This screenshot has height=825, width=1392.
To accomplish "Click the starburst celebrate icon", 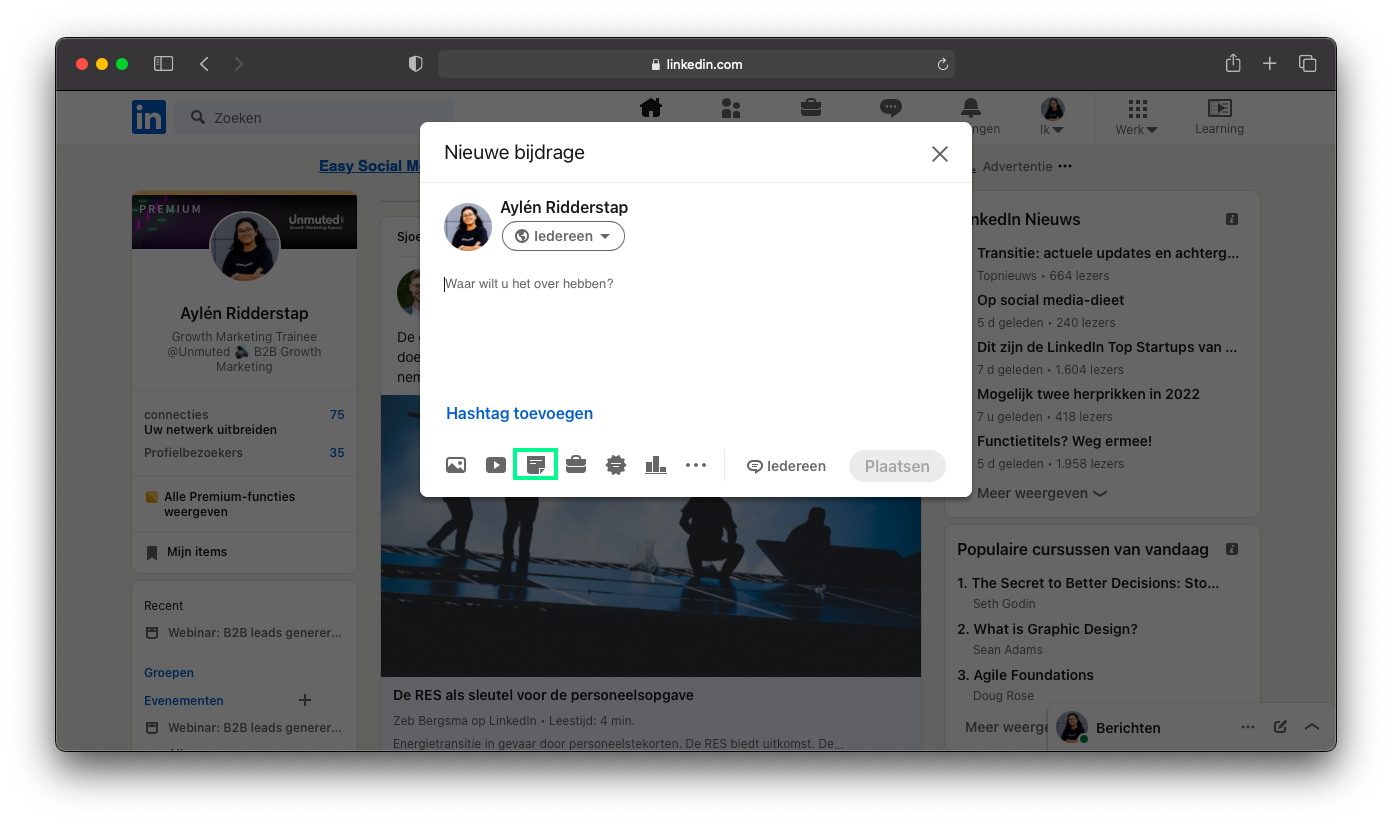I will pyautogui.click(x=616, y=465).
